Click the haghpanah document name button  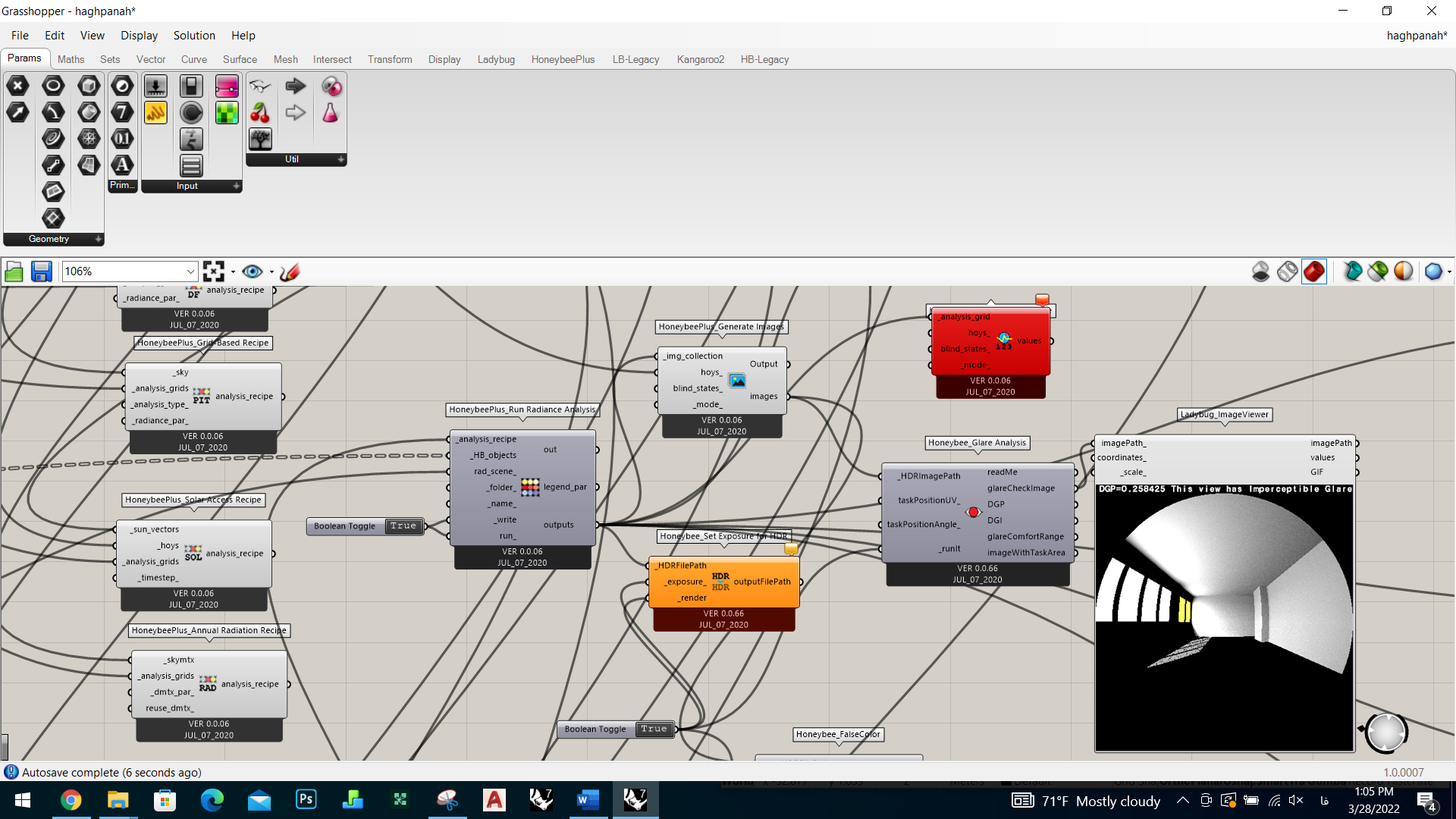click(1417, 36)
